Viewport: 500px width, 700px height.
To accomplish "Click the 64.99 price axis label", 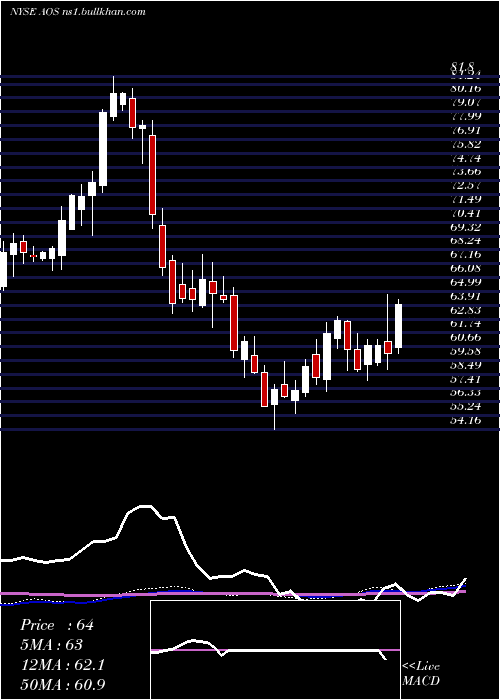I will (466, 282).
